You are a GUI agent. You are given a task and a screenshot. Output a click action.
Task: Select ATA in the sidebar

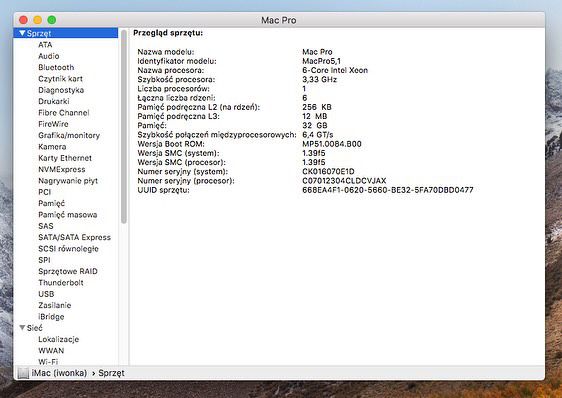pos(45,45)
